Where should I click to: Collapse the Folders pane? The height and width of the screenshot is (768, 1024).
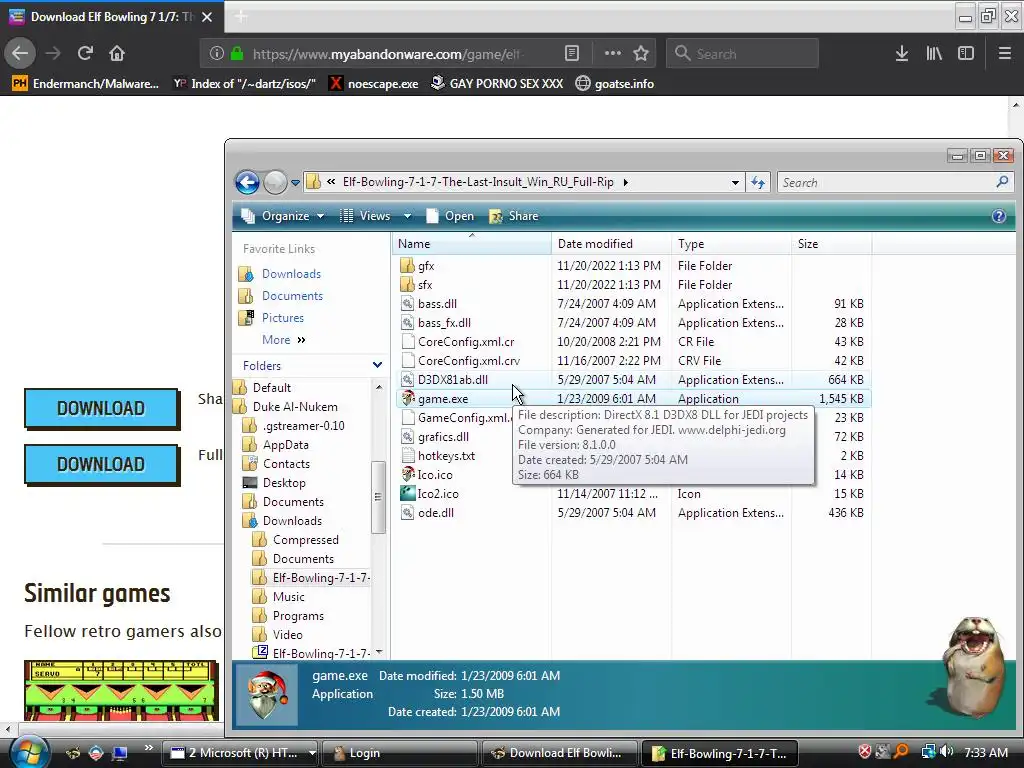[377, 365]
